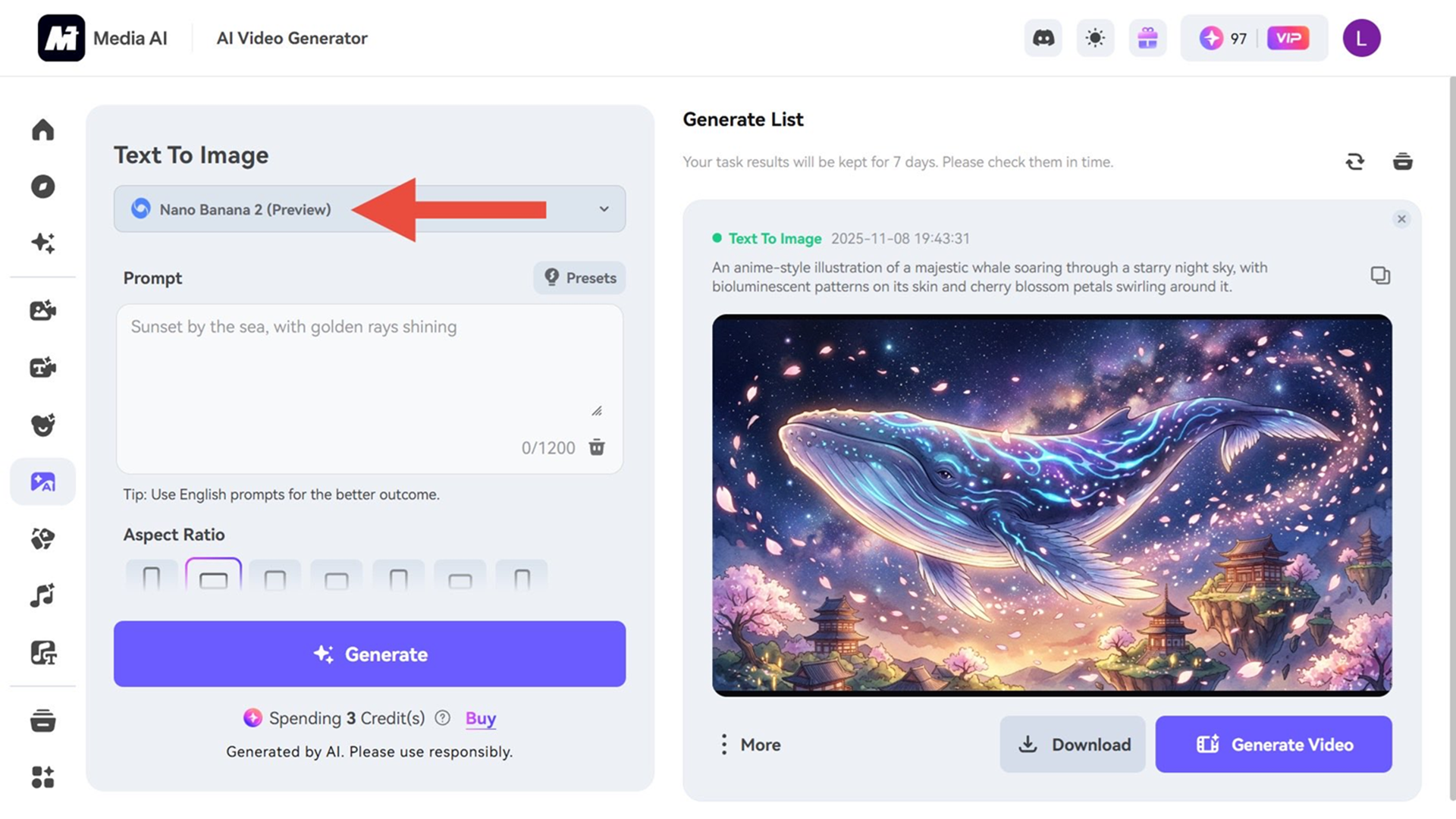Open the Buy credits link

pyautogui.click(x=480, y=718)
